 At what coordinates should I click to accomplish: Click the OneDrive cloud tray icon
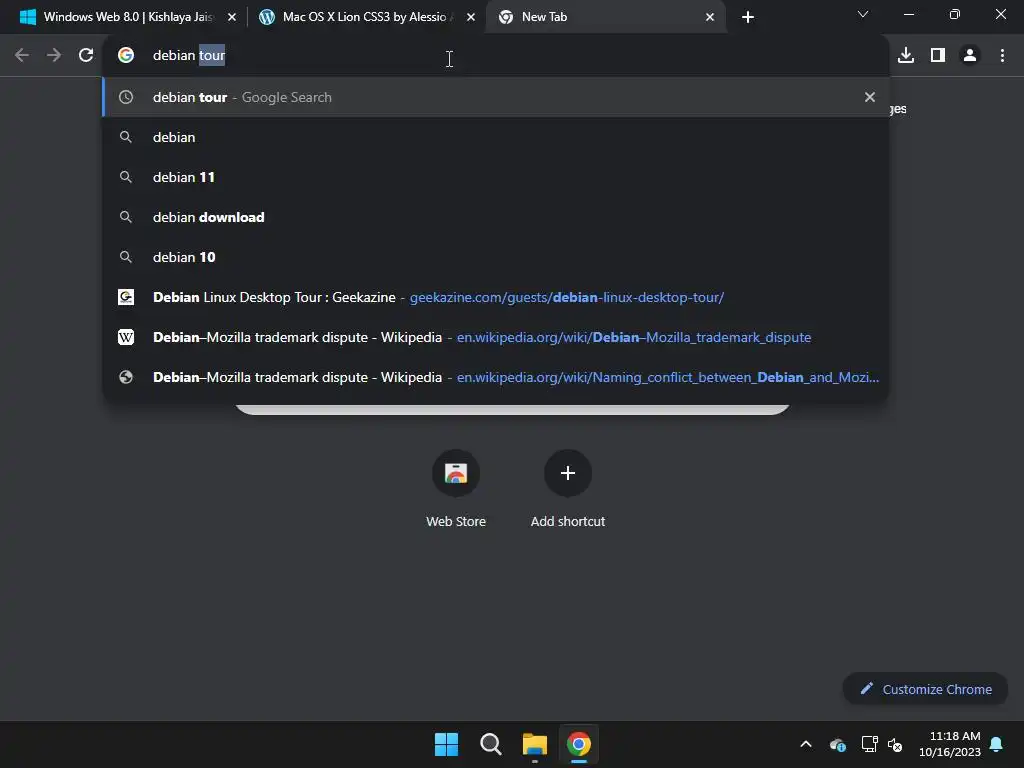837,744
